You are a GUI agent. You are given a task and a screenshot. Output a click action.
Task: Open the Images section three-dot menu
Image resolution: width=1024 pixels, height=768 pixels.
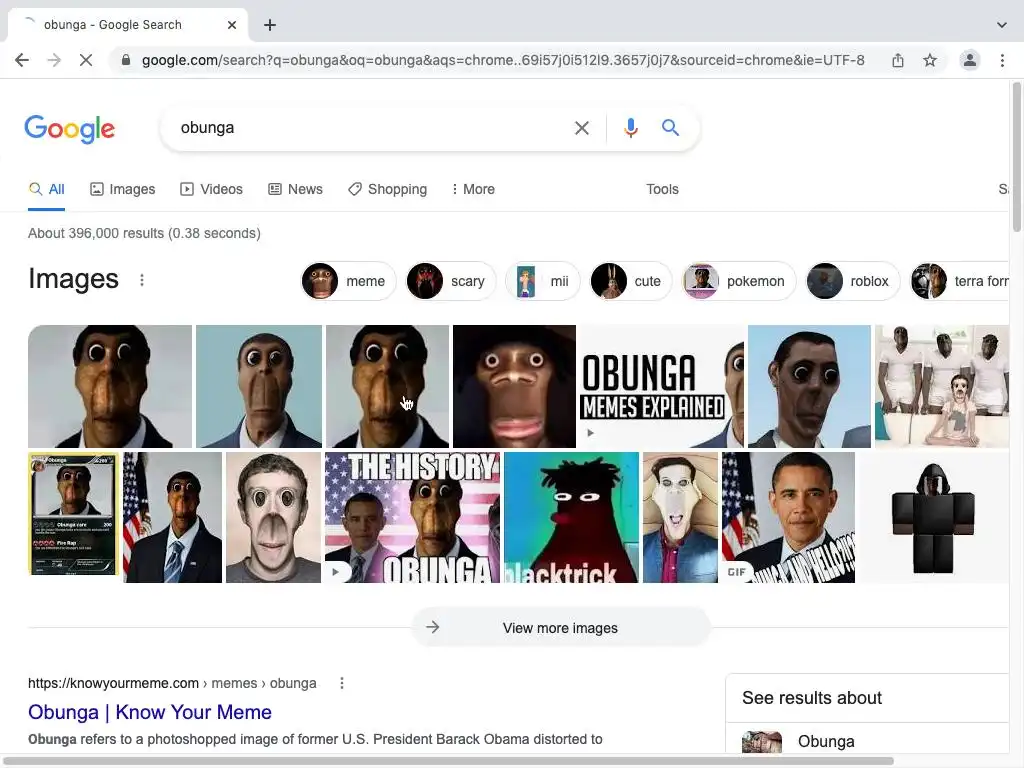point(142,280)
